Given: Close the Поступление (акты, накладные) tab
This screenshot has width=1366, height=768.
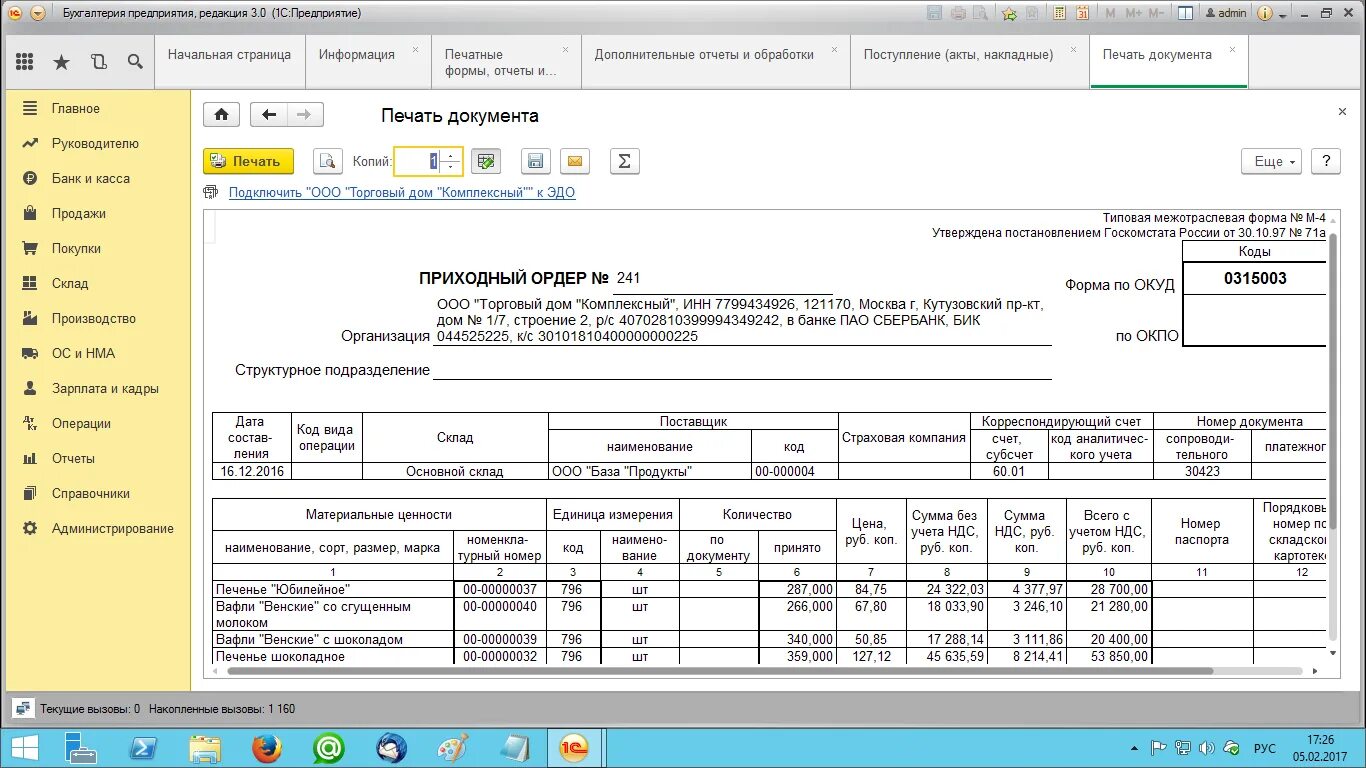Looking at the screenshot, I should point(1074,49).
